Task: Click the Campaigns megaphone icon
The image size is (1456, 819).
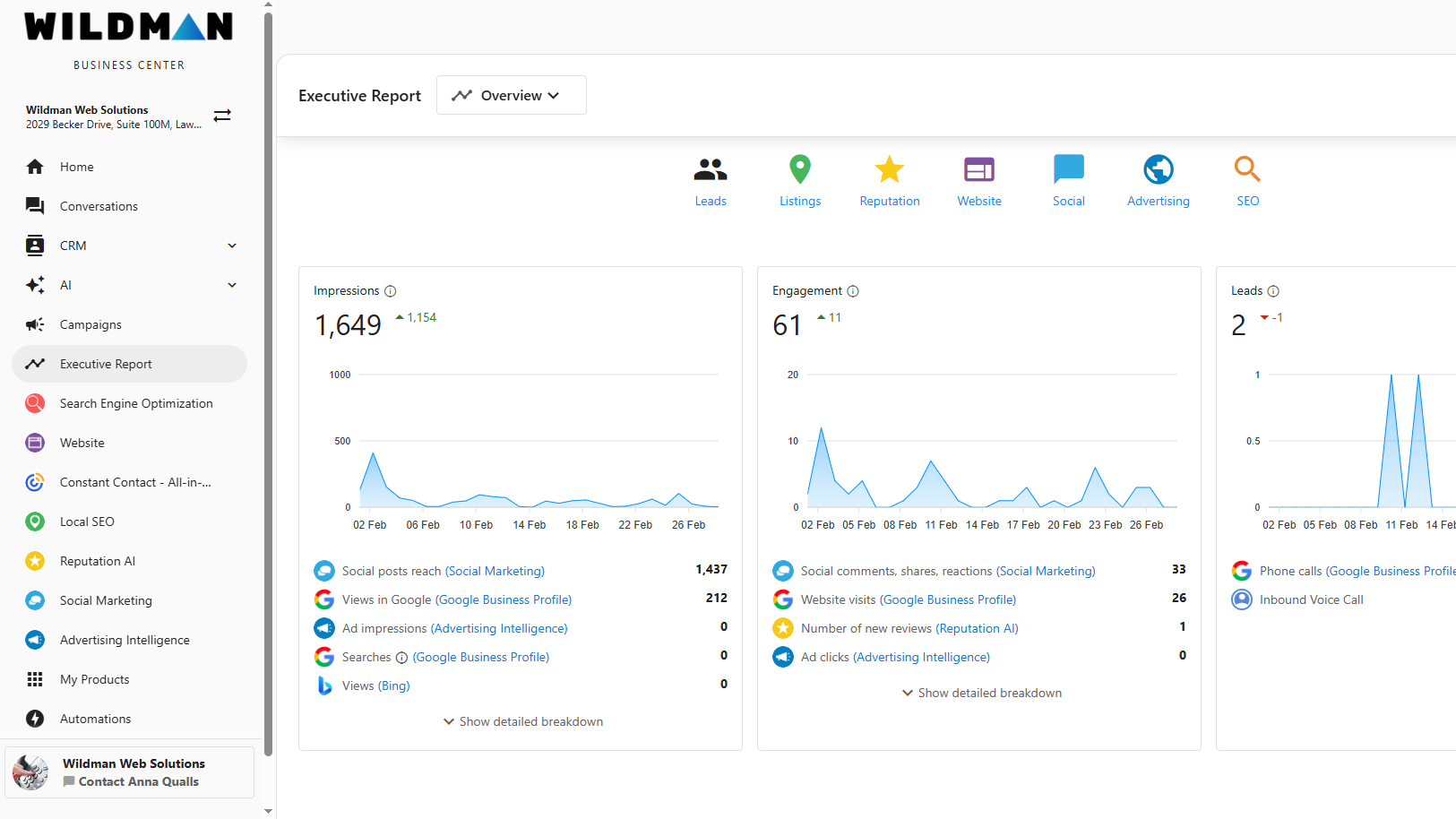Action: 35,324
